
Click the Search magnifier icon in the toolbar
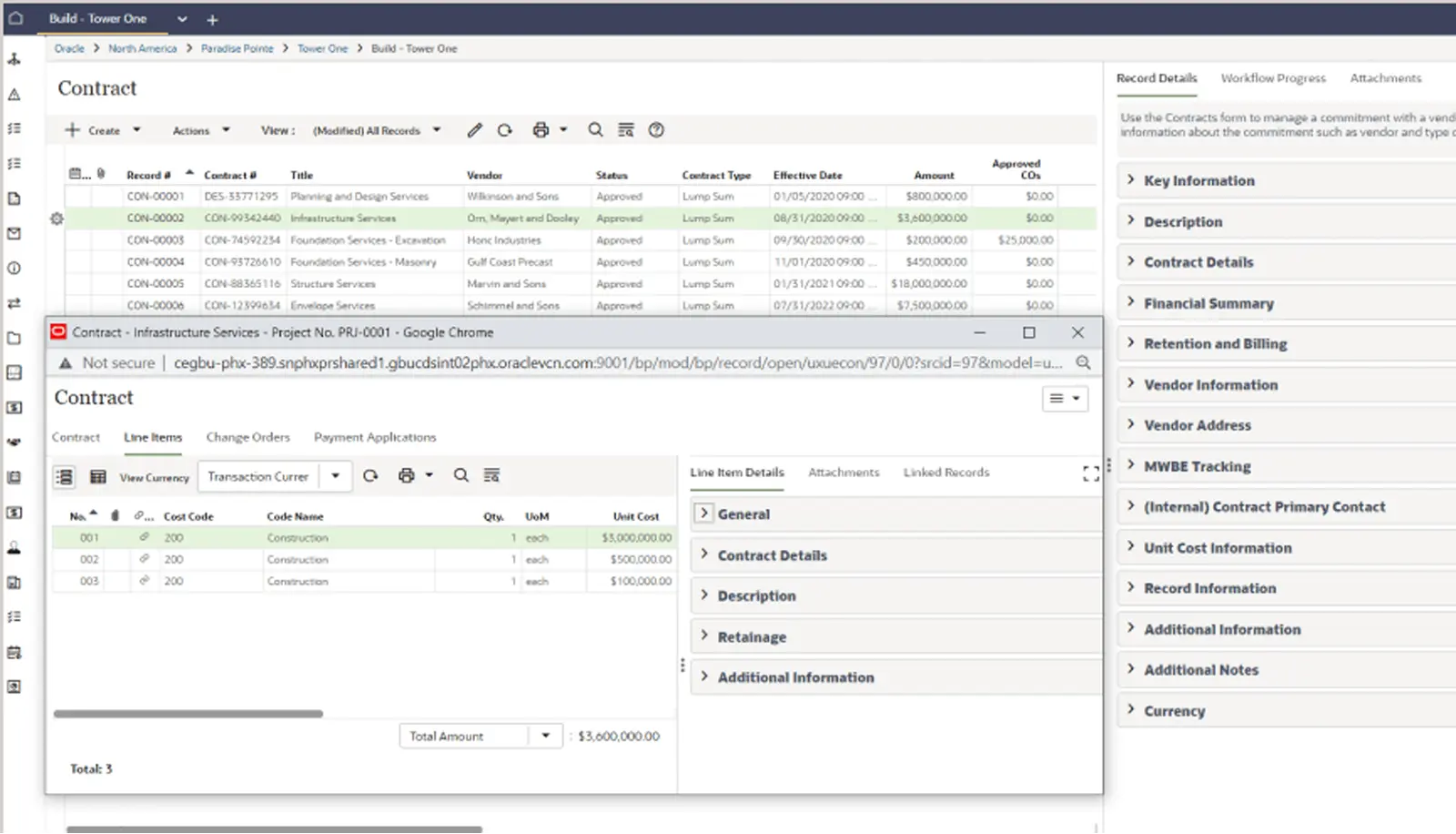596,130
